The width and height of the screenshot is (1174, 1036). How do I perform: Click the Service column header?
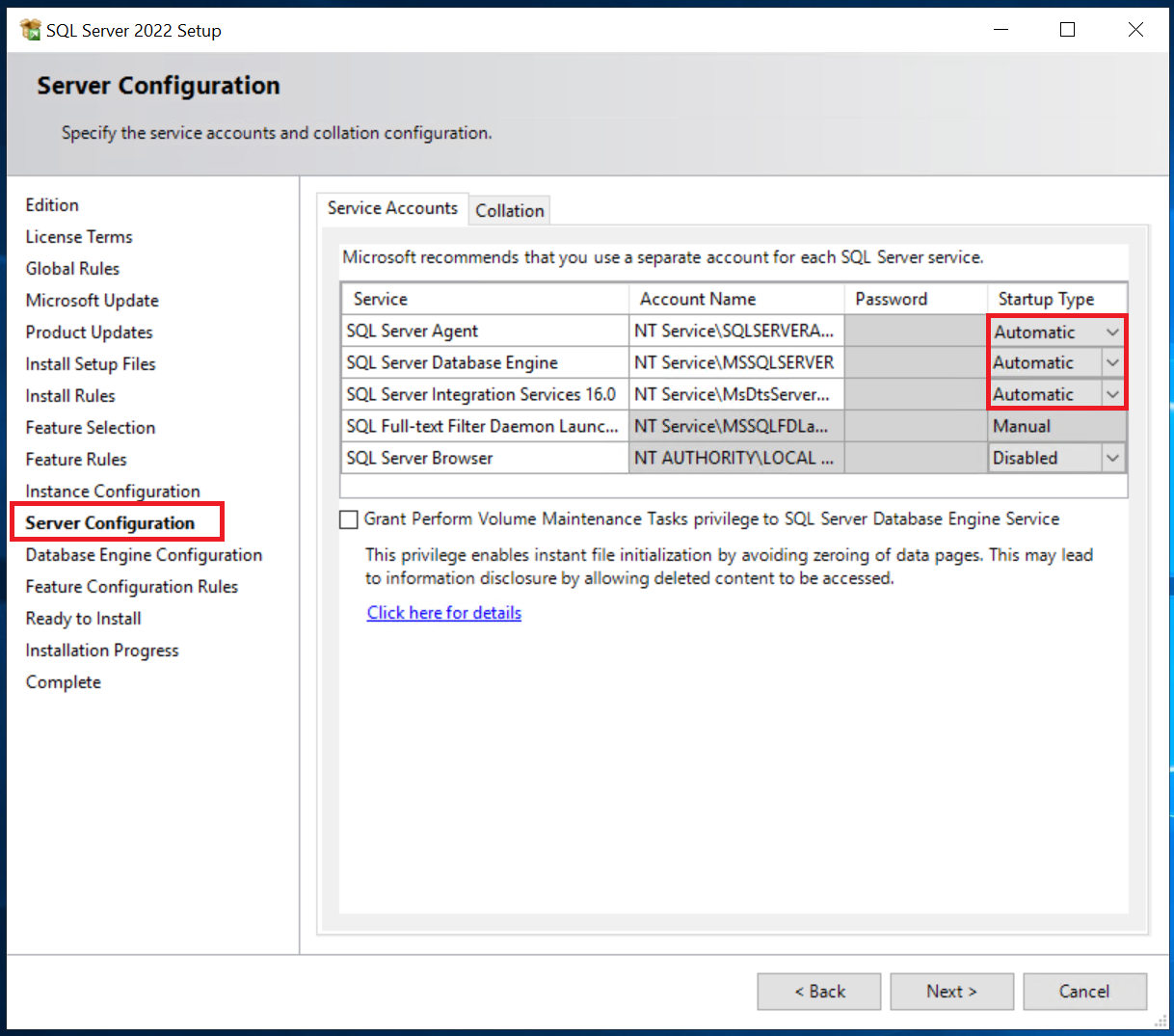(485, 299)
